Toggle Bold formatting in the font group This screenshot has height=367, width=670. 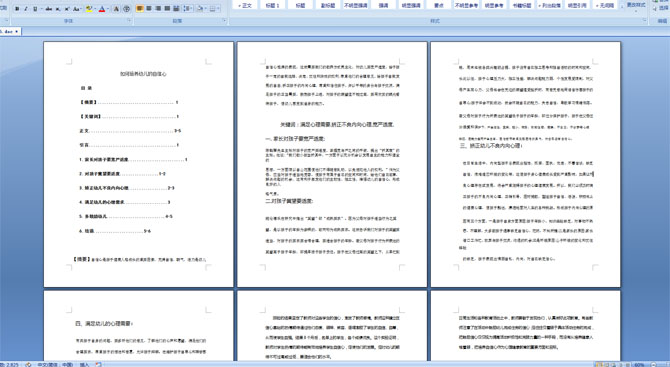[x=17, y=9]
